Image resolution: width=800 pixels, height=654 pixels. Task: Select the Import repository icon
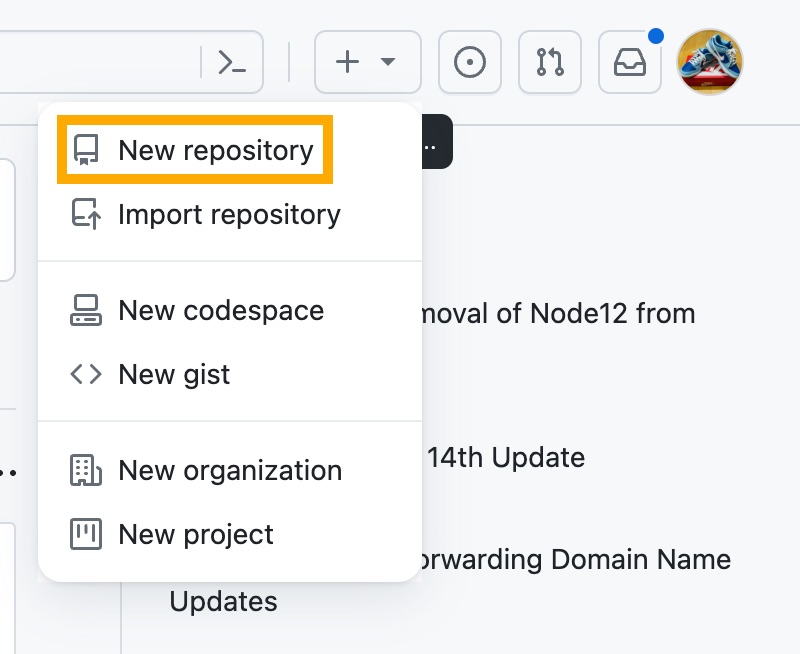[x=87, y=213]
